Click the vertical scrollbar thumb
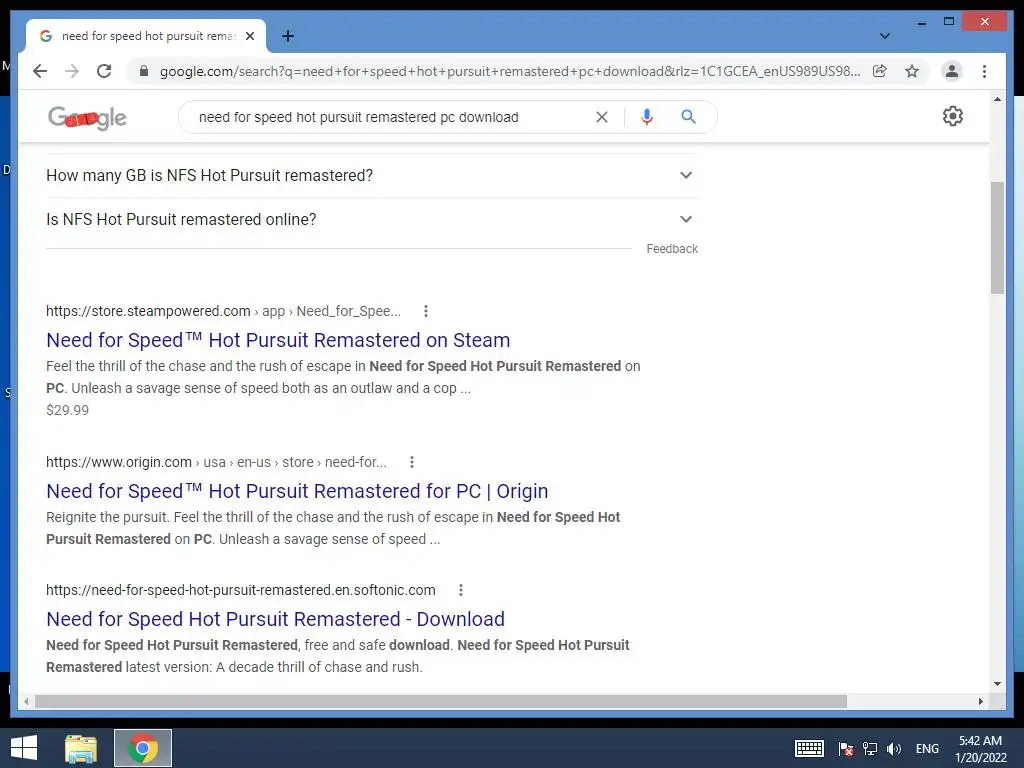This screenshot has width=1024, height=768. point(997,238)
